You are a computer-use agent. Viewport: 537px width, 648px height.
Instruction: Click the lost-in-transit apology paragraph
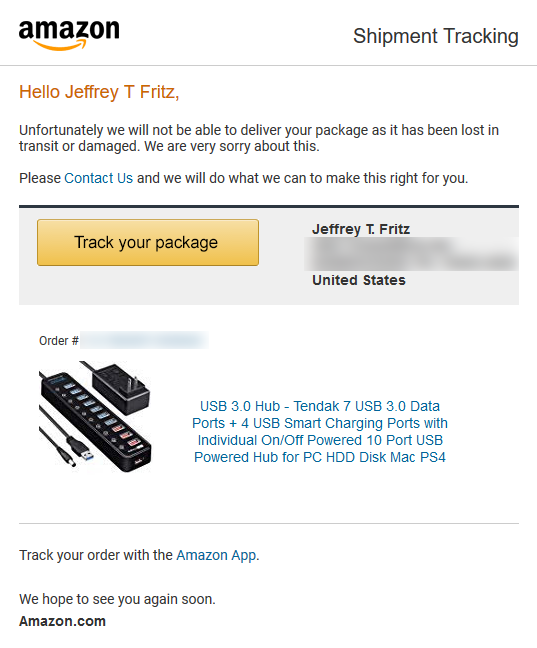point(259,138)
